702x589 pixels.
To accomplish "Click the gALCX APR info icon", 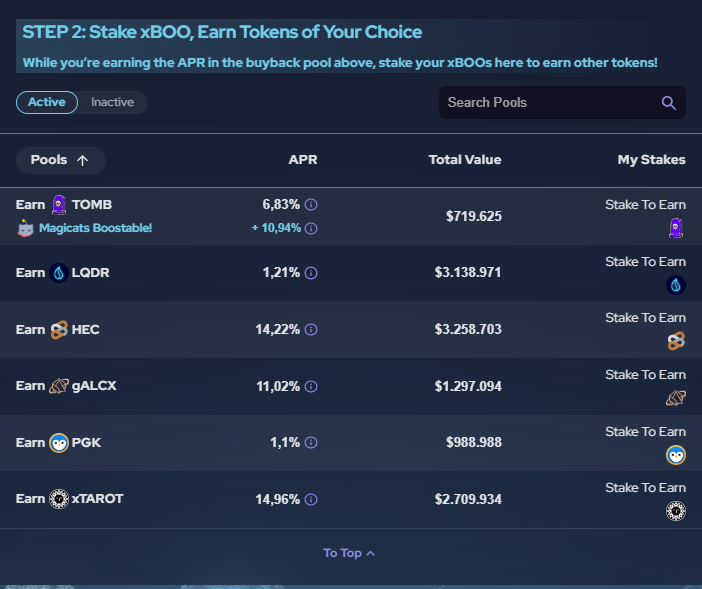I will pos(311,386).
